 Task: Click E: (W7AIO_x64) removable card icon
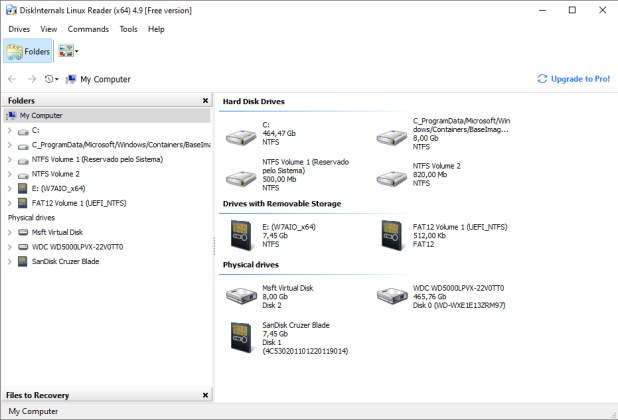[241, 235]
